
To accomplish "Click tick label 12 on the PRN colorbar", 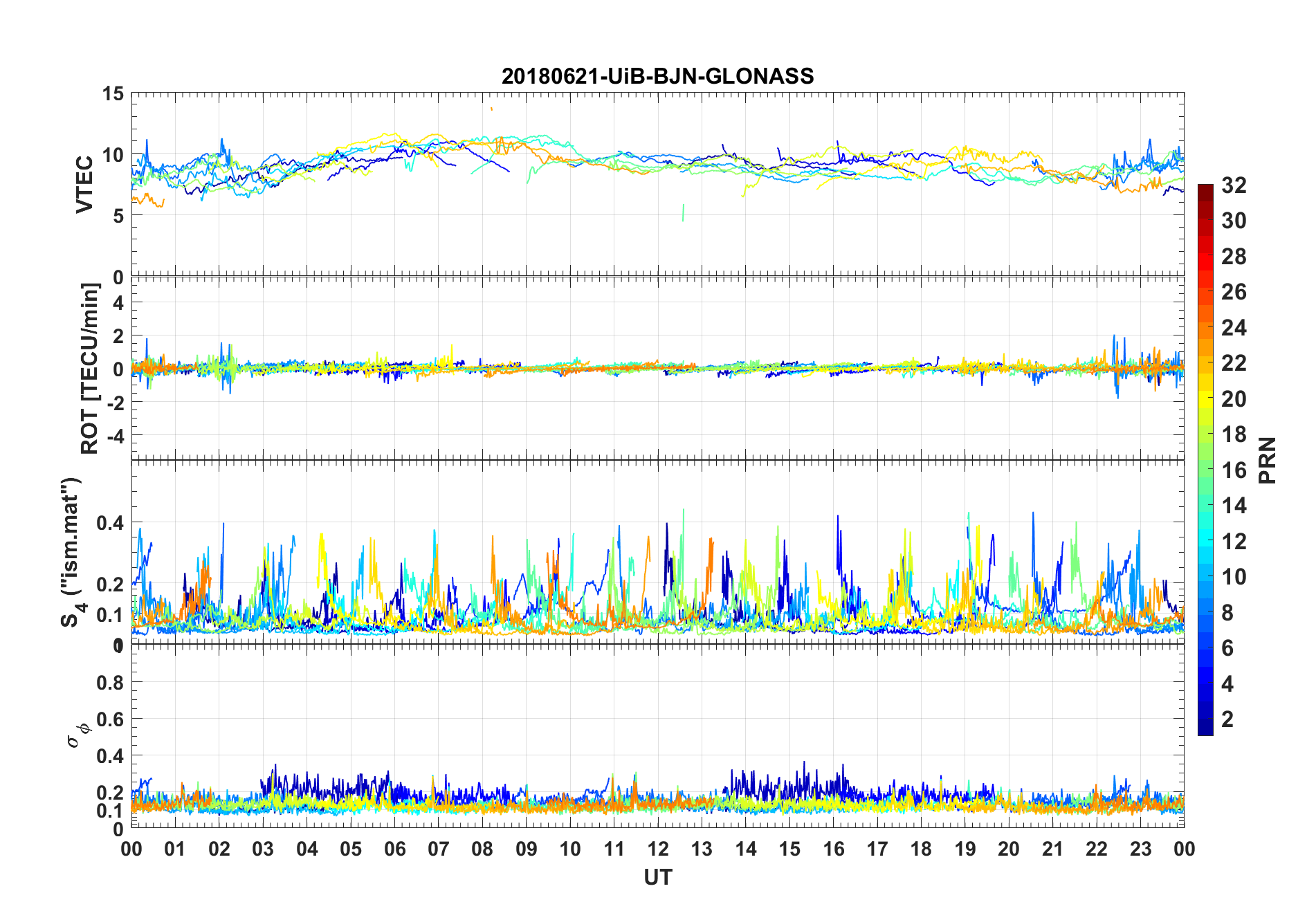I will [1234, 541].
